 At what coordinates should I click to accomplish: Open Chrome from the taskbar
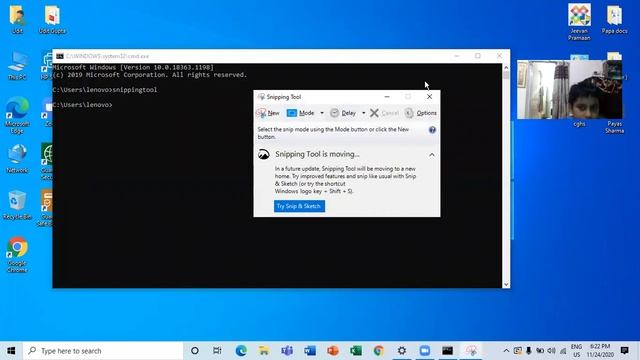click(378, 351)
